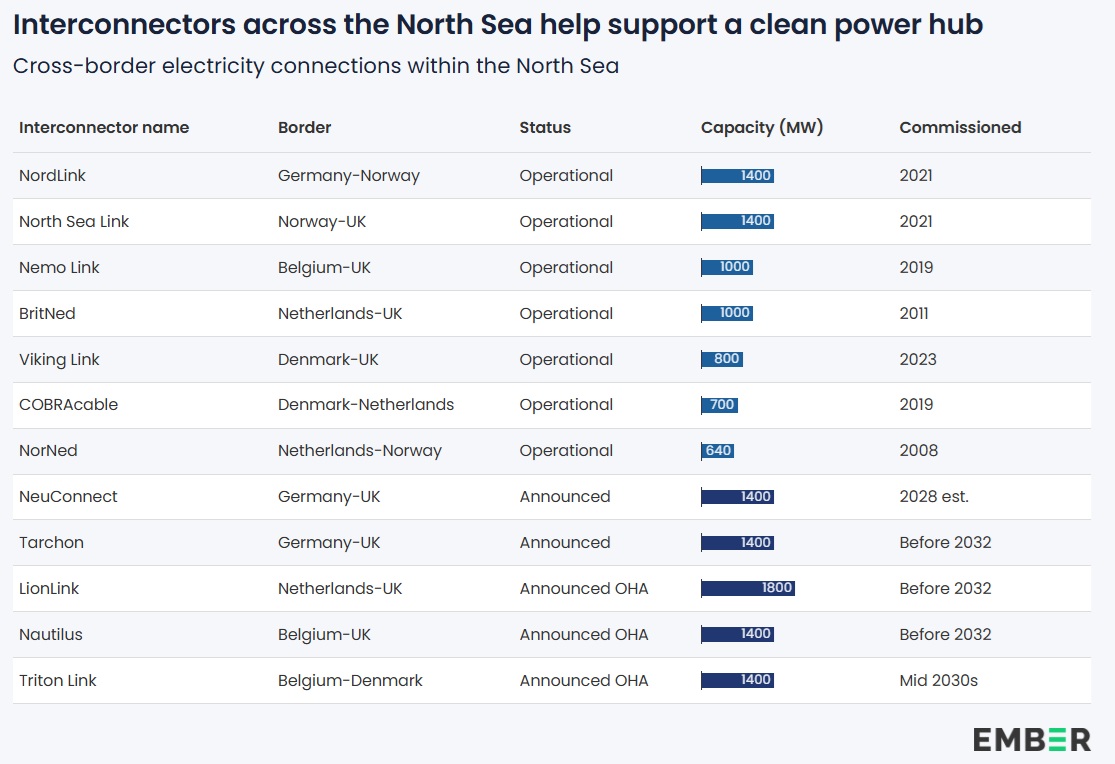Sort by Border column header
This screenshot has height=764, width=1115.
click(304, 127)
